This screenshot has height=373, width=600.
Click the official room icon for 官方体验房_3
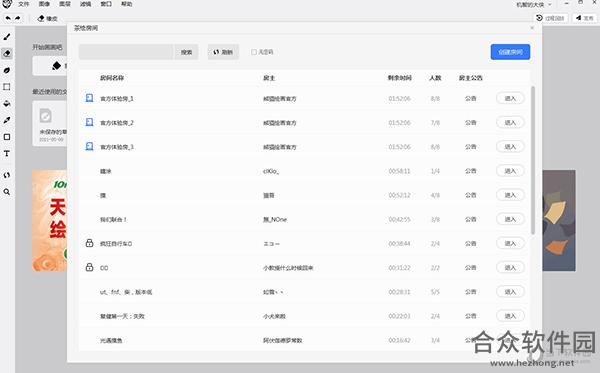(89, 147)
